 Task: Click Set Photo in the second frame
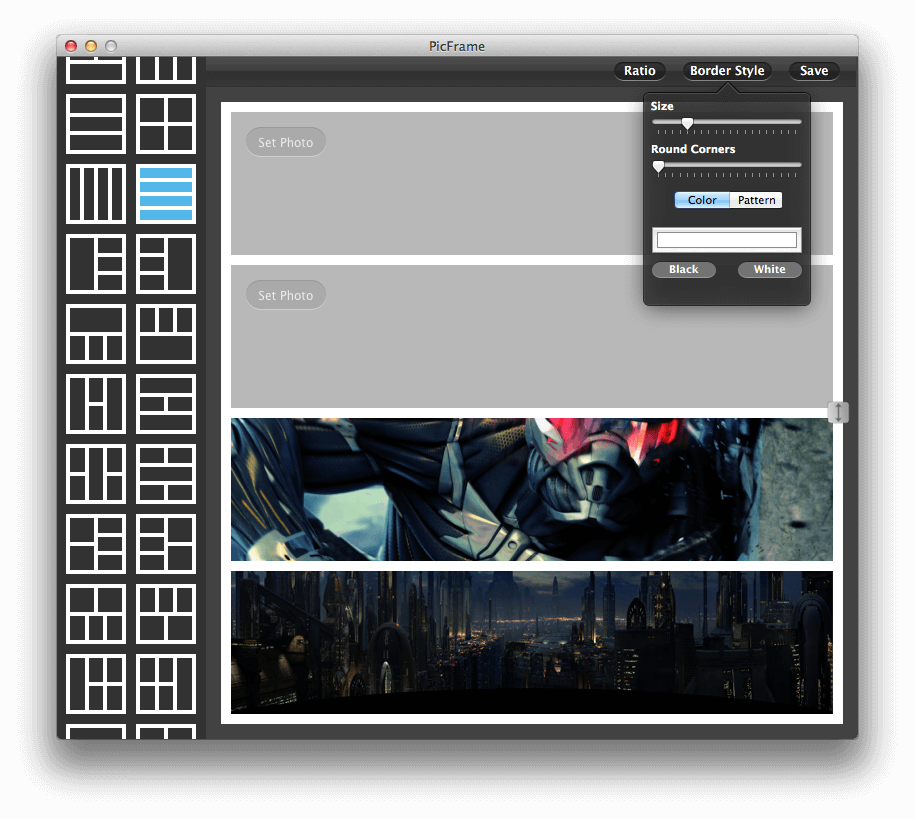(285, 295)
